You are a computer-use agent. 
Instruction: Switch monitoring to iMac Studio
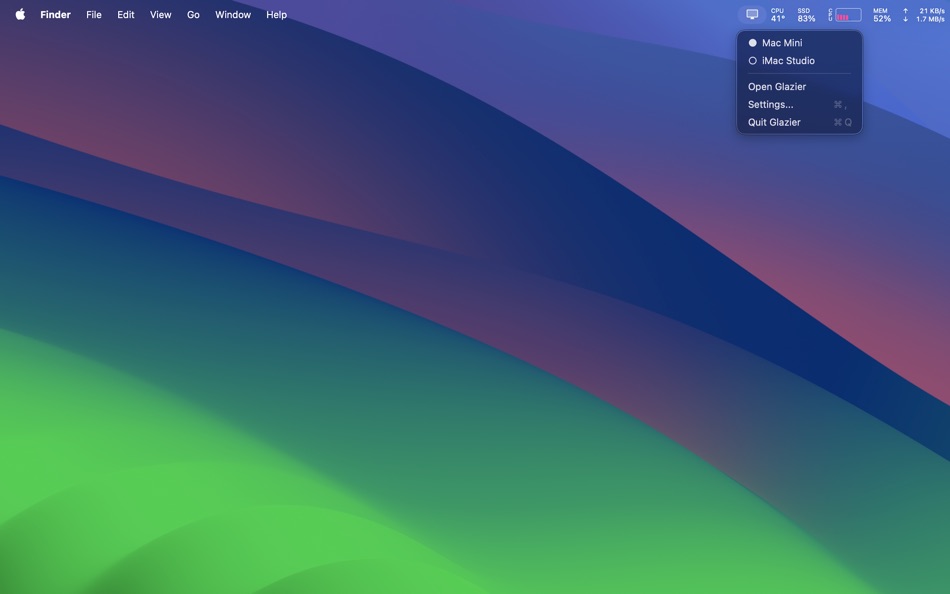788,60
